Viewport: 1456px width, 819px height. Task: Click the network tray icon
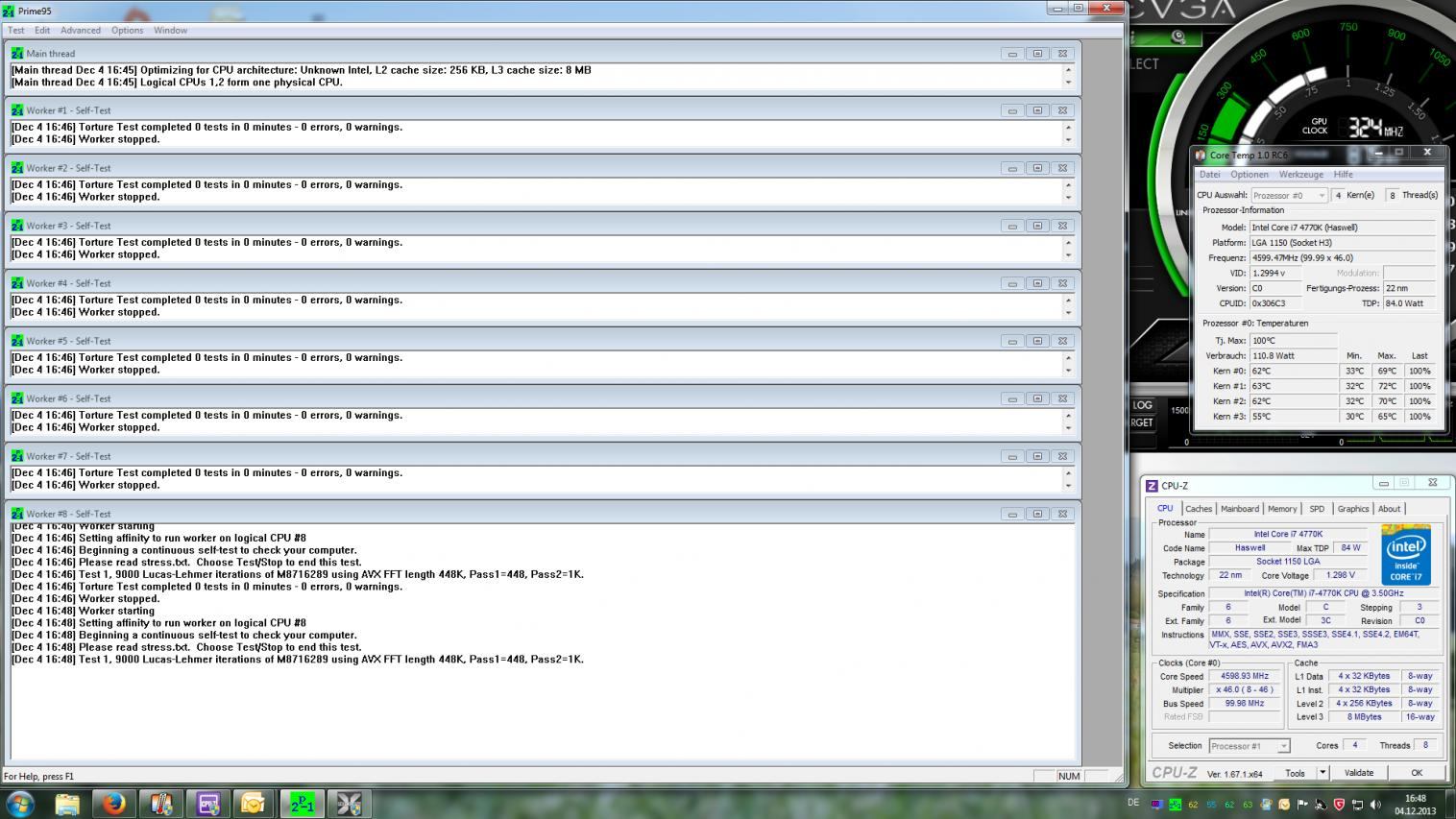tap(1357, 805)
